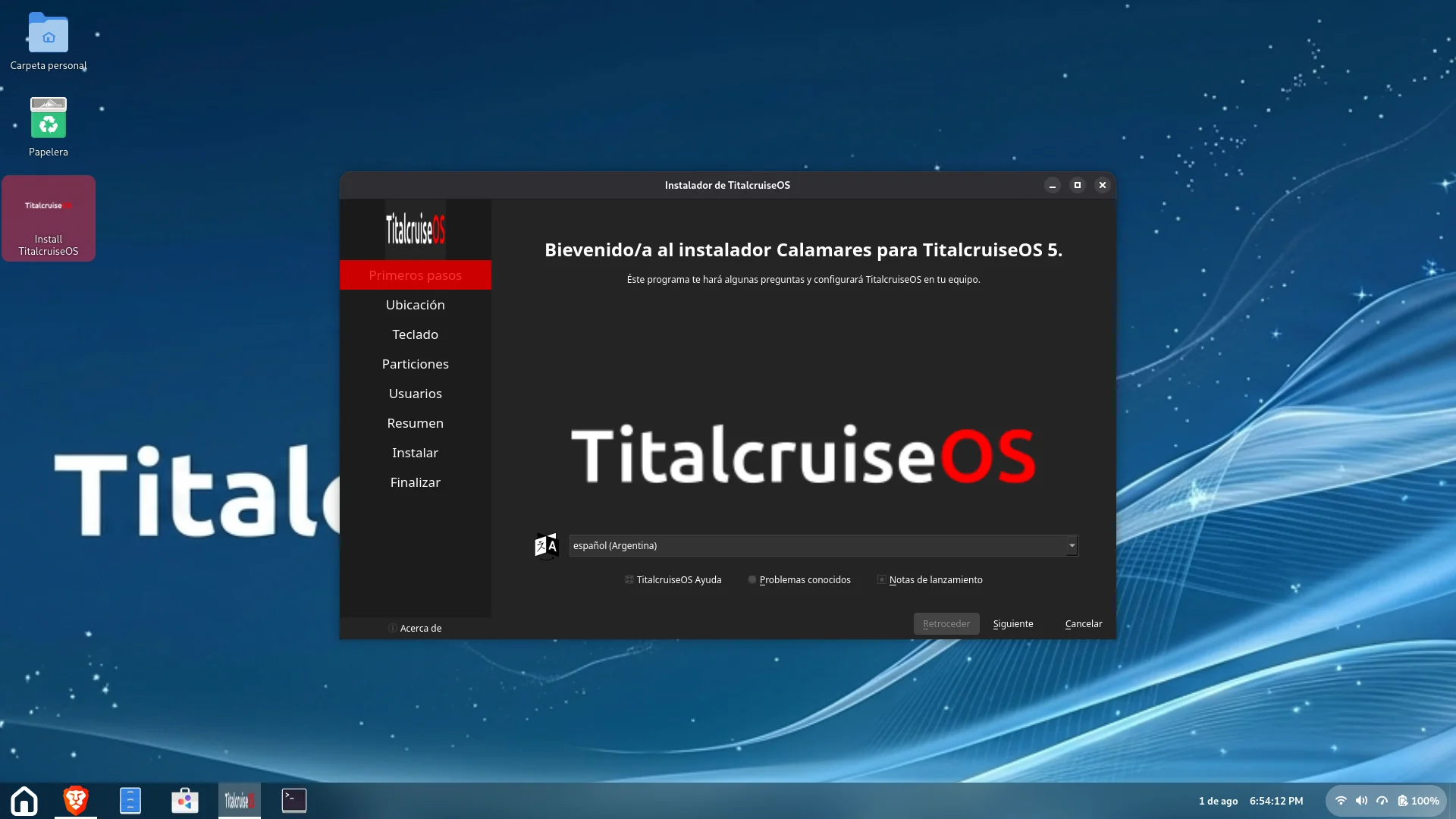Select the Resumen step in sidebar
Viewport: 1456px width, 819px height.
[x=416, y=423]
